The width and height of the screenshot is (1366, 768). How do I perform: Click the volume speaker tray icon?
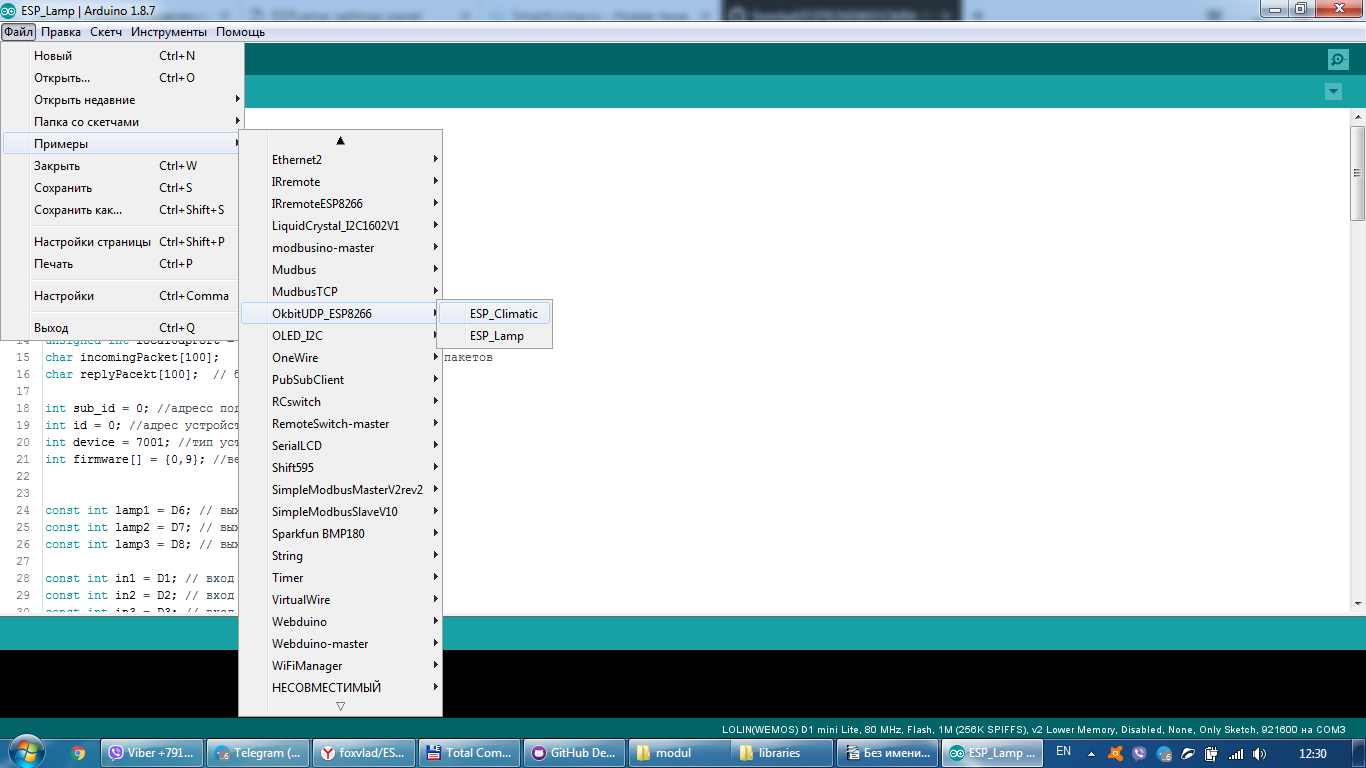point(1258,754)
